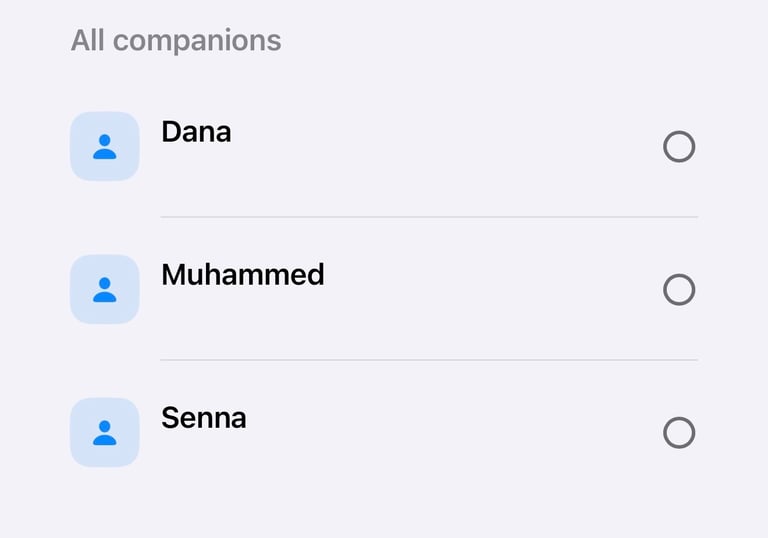Select the radio button for Dana
The height and width of the screenshot is (538, 768).
(x=679, y=147)
